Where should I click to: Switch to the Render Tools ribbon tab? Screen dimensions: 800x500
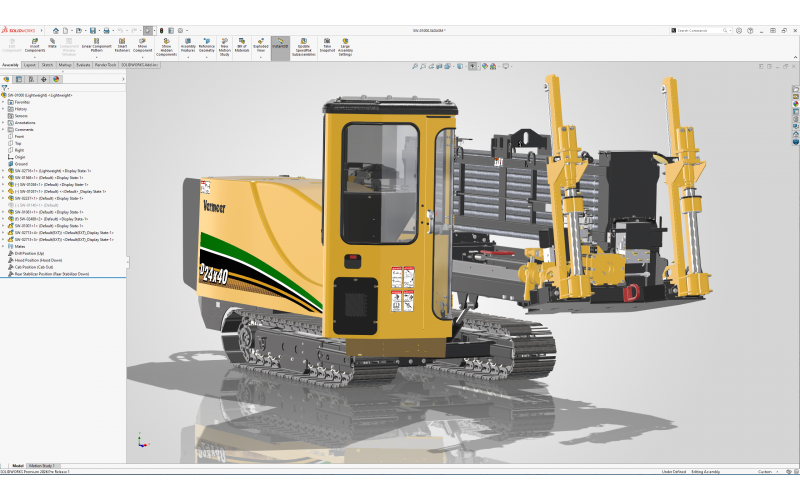(x=105, y=65)
